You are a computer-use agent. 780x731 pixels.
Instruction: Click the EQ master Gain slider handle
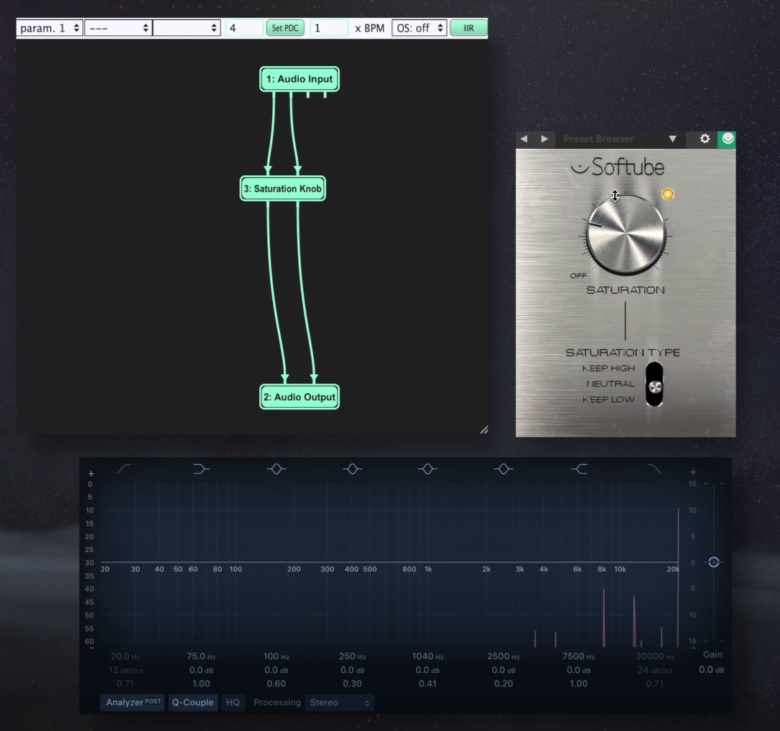713,562
